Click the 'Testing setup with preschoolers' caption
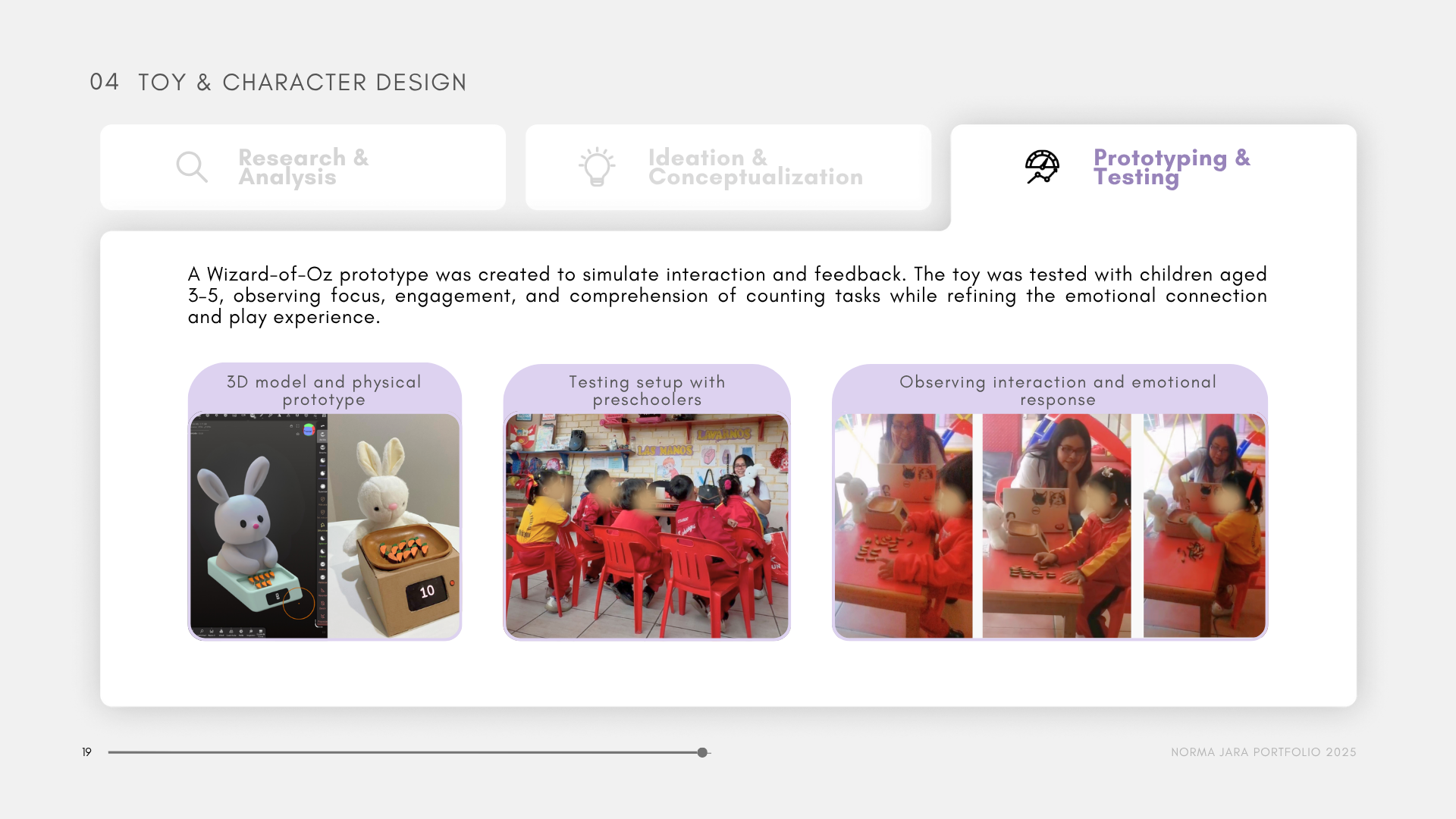 point(647,391)
